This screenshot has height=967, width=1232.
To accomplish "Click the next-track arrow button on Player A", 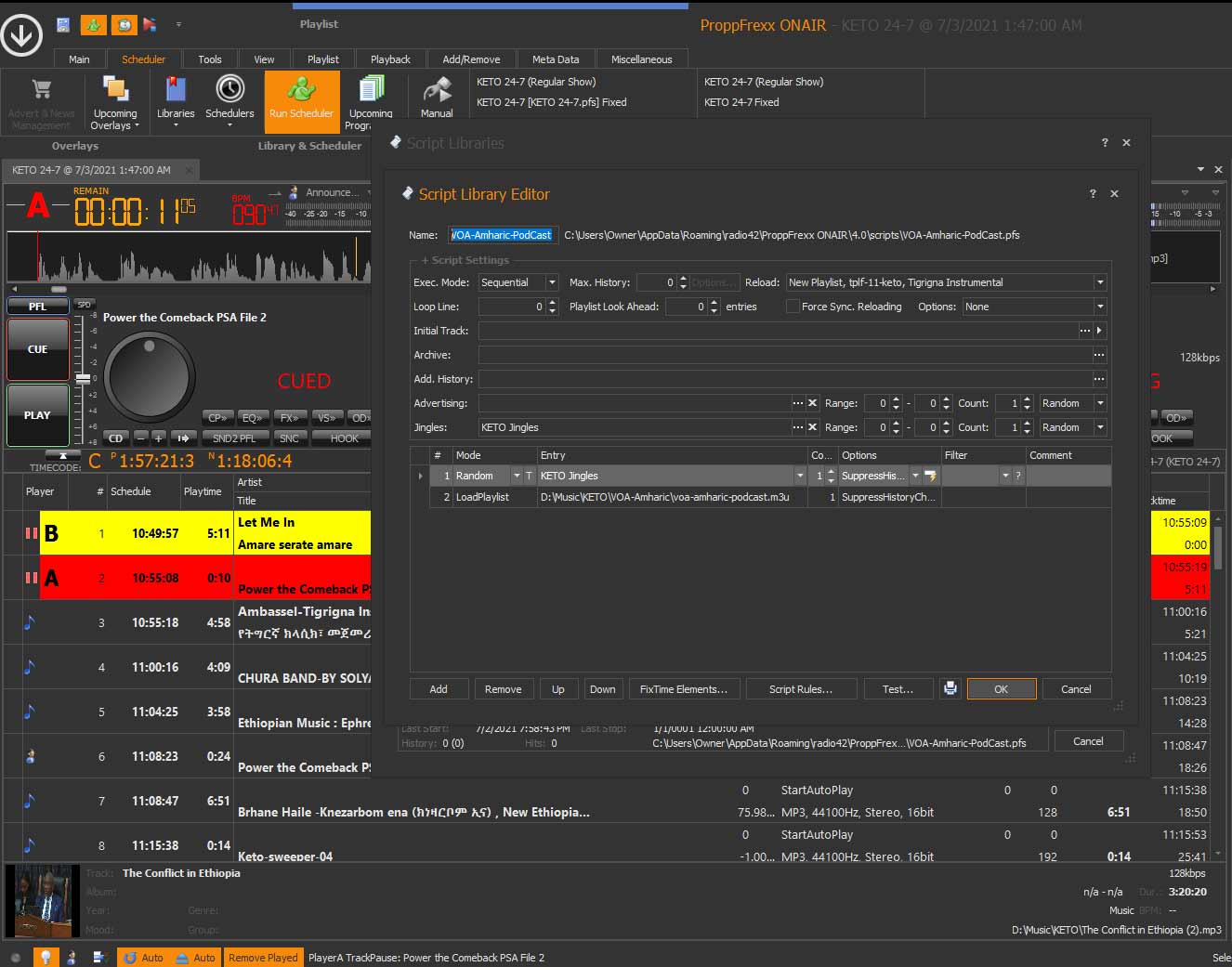I will point(184,438).
